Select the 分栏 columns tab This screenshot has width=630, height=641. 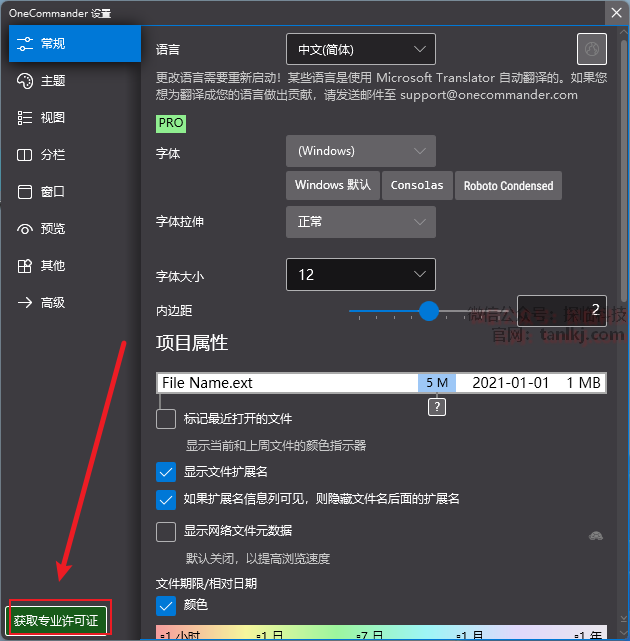75,155
